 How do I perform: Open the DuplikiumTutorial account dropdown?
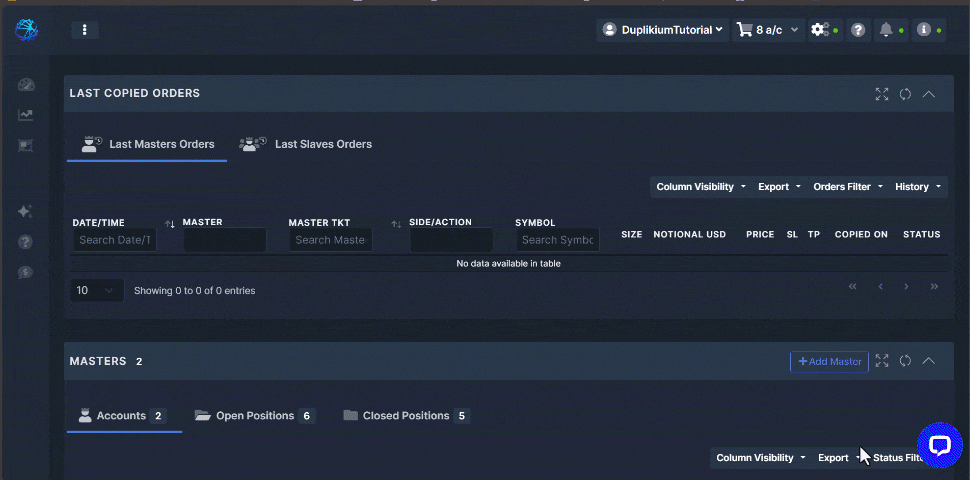pyautogui.click(x=661, y=30)
